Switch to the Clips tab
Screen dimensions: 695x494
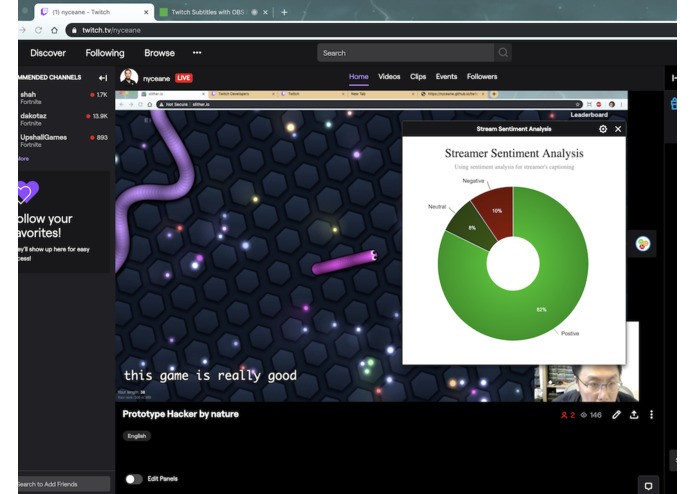click(x=418, y=77)
